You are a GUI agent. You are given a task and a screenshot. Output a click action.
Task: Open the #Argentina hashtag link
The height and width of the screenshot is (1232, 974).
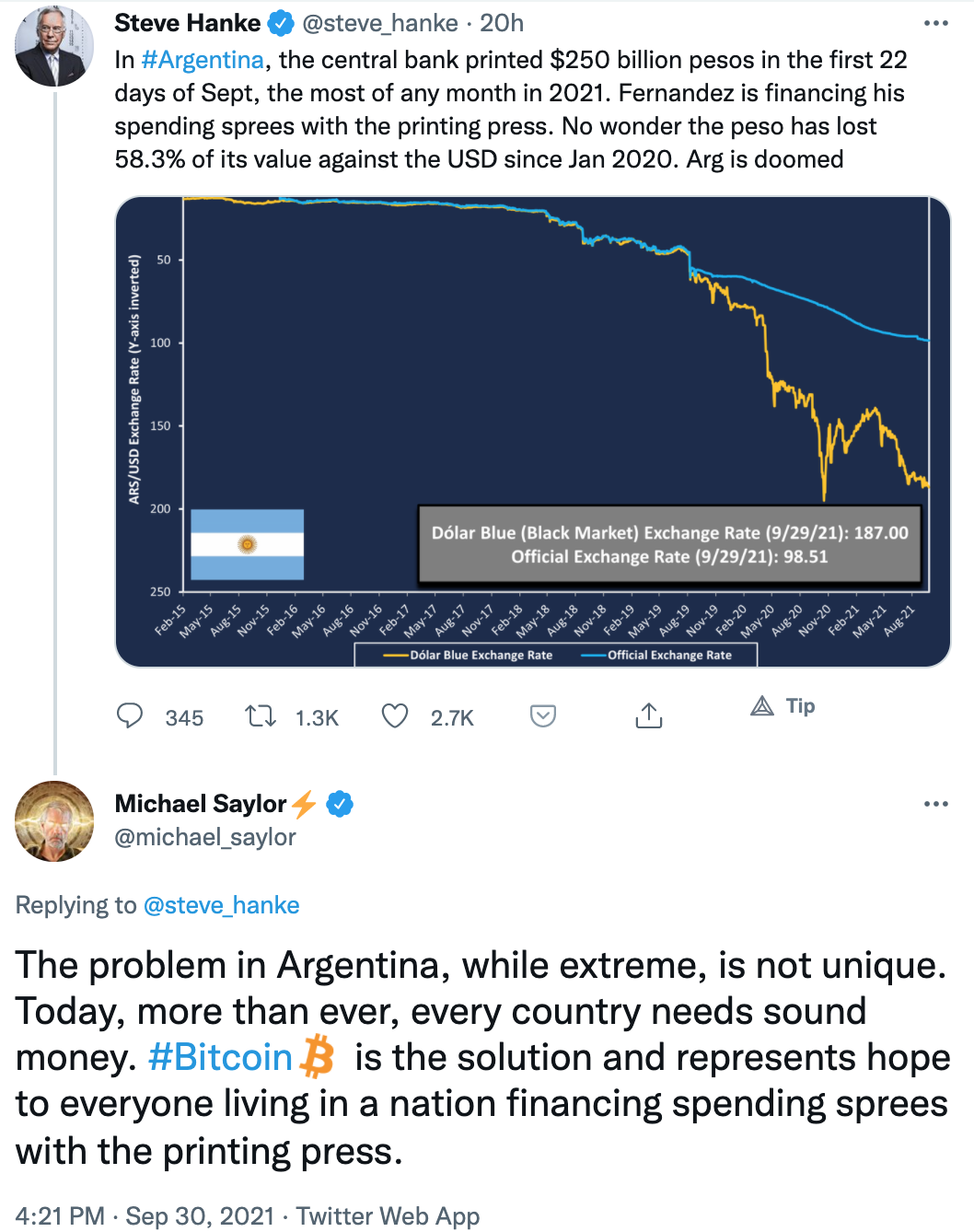coord(203,60)
